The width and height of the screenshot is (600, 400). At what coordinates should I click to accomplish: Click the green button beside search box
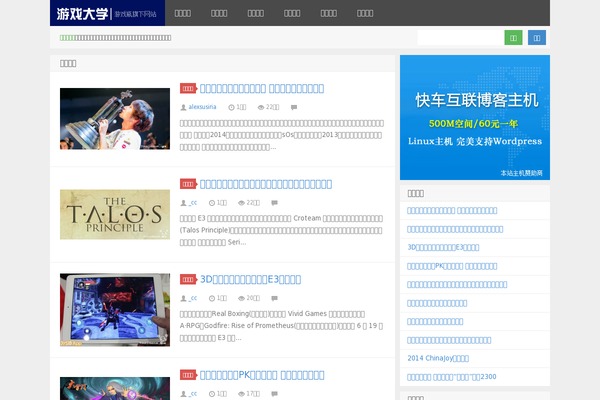click(513, 38)
